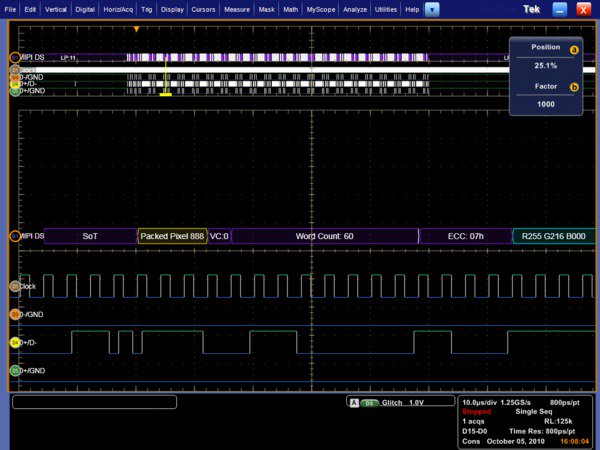Open the Analyze menu
The width and height of the screenshot is (600, 450).
click(354, 9)
